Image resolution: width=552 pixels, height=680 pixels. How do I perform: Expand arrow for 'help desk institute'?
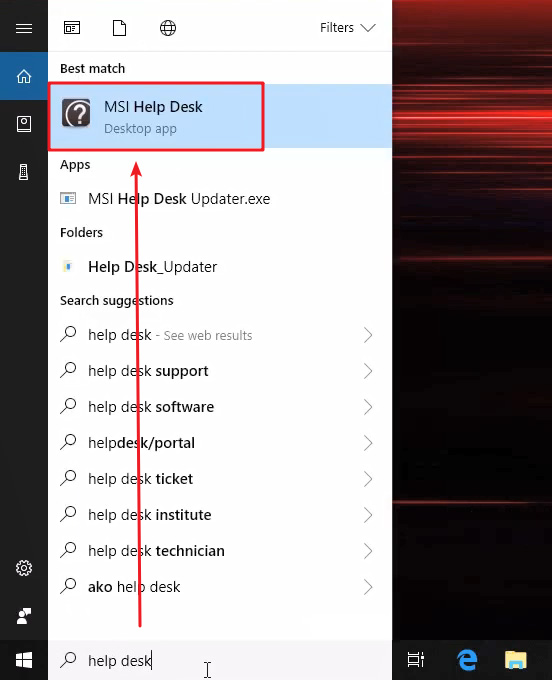[368, 515]
